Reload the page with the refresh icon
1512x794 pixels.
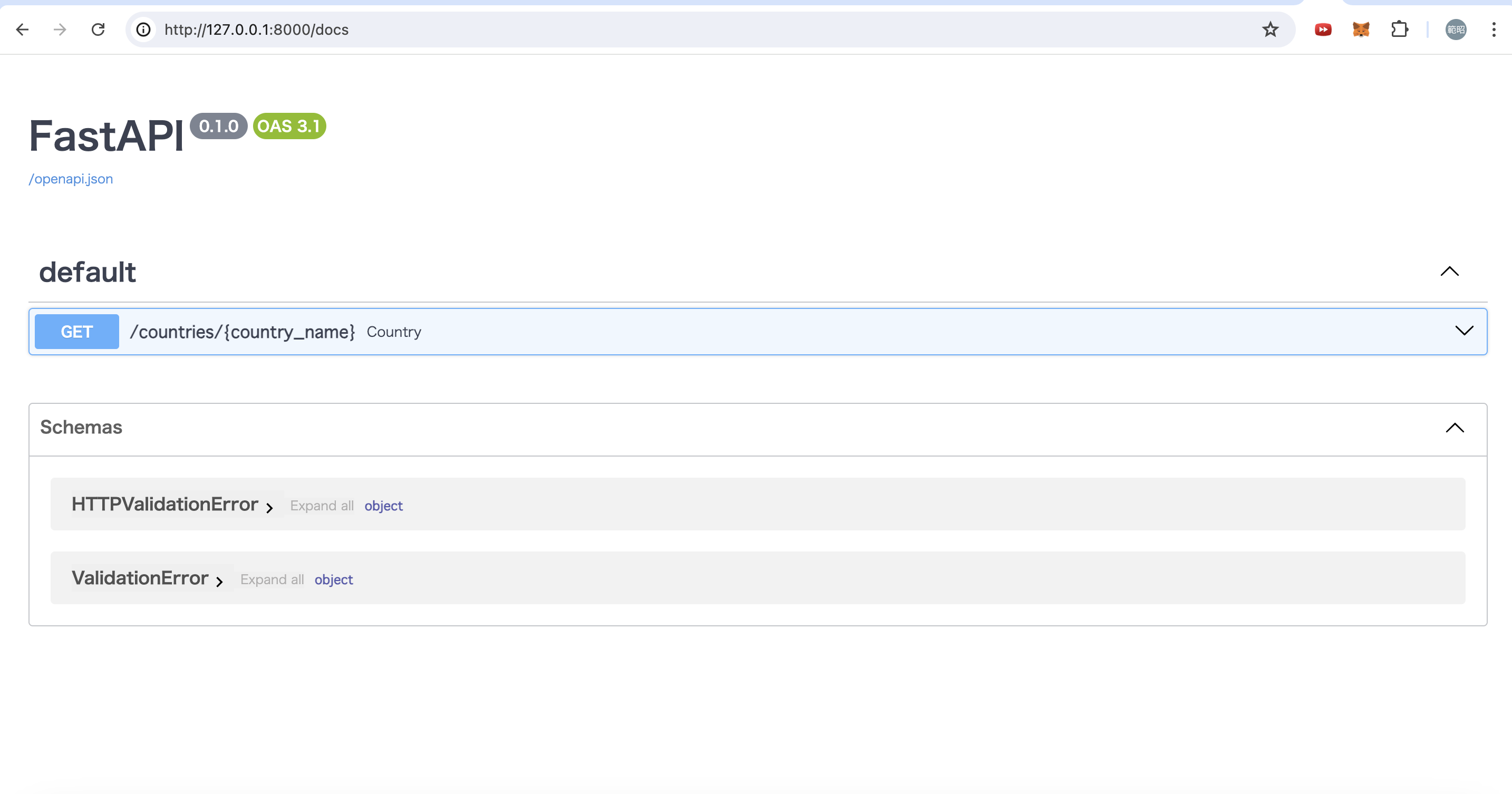click(98, 30)
